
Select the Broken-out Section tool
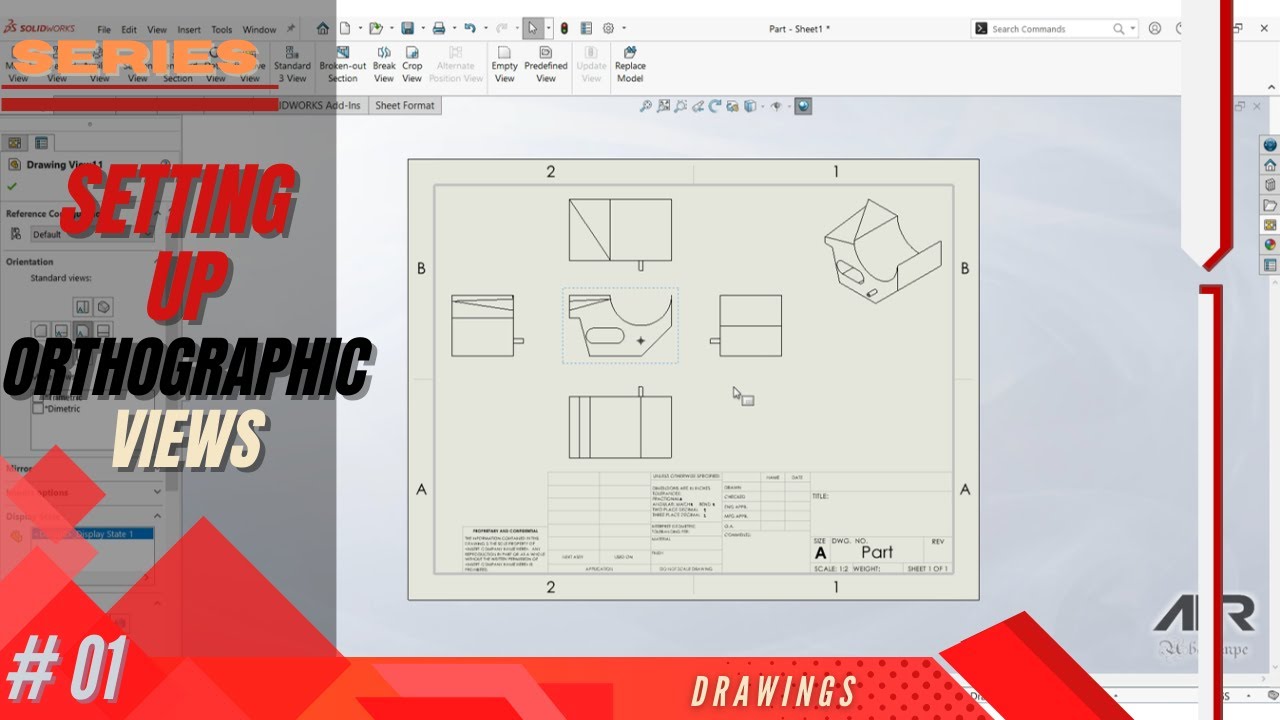coord(342,64)
